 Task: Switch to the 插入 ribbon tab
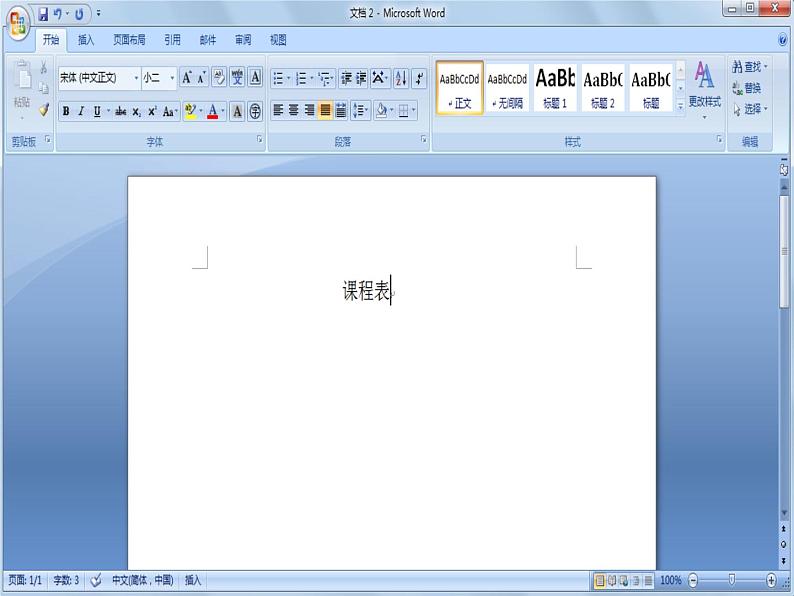pos(87,40)
